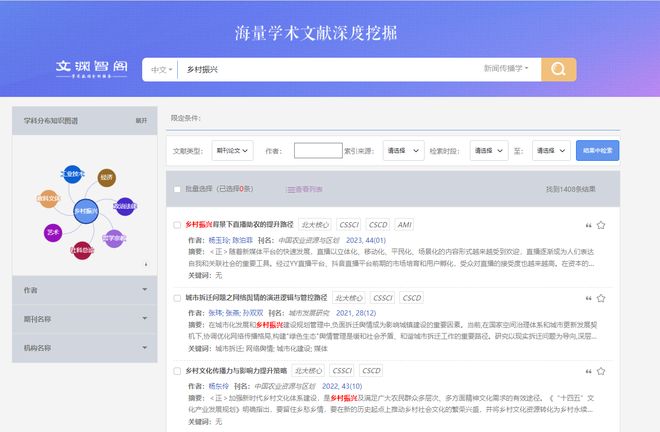
Task: Click the 找到1408条结果 result count
Action: pyautogui.click(x=571, y=189)
